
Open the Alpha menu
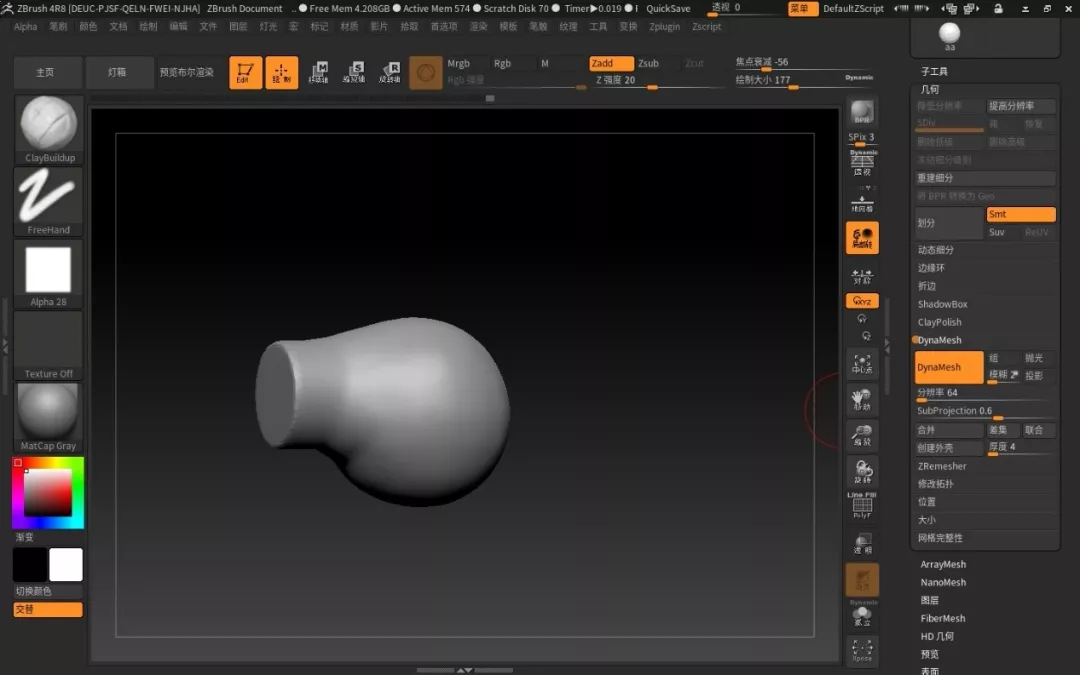tap(26, 27)
